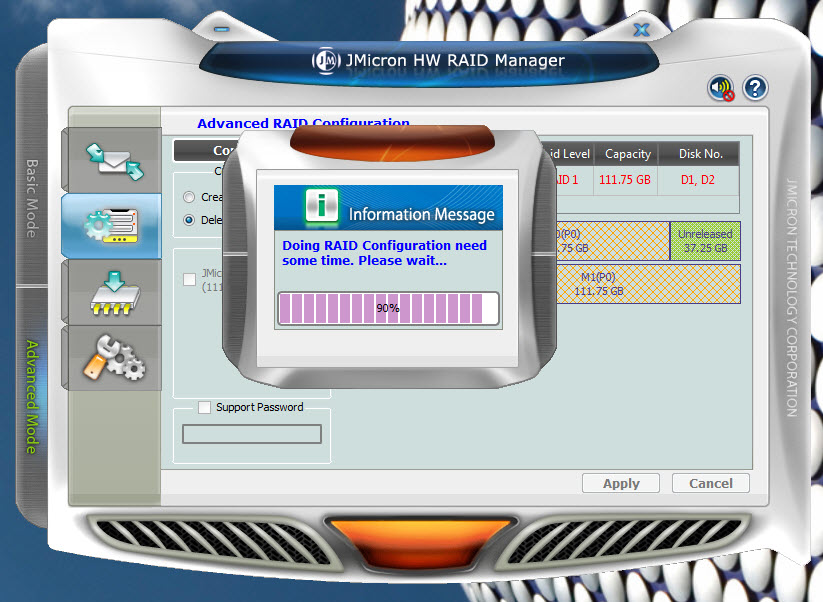Open the question mark help icon
Screen dimensions: 823x602
point(755,88)
